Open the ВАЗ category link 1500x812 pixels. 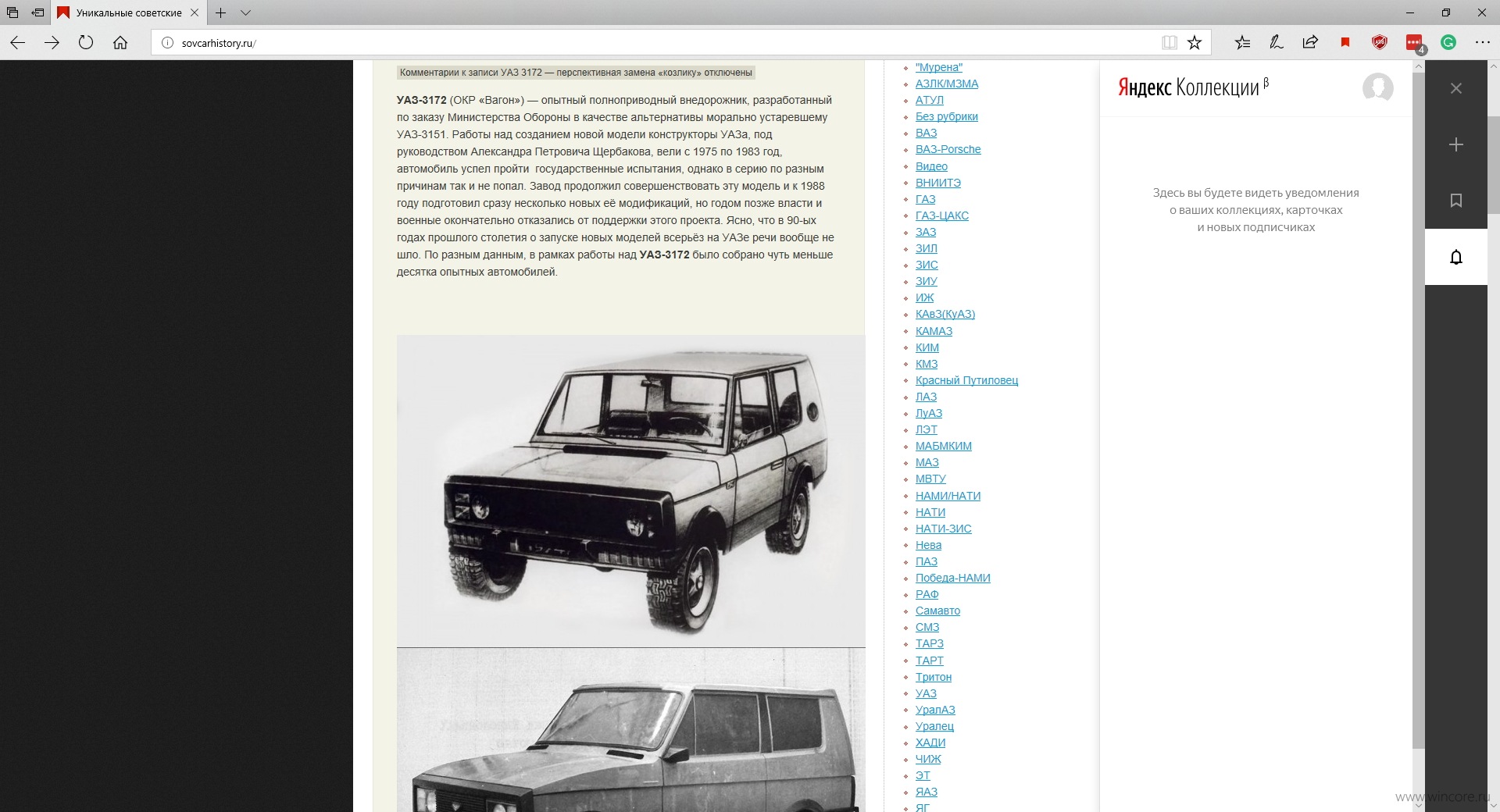point(927,133)
